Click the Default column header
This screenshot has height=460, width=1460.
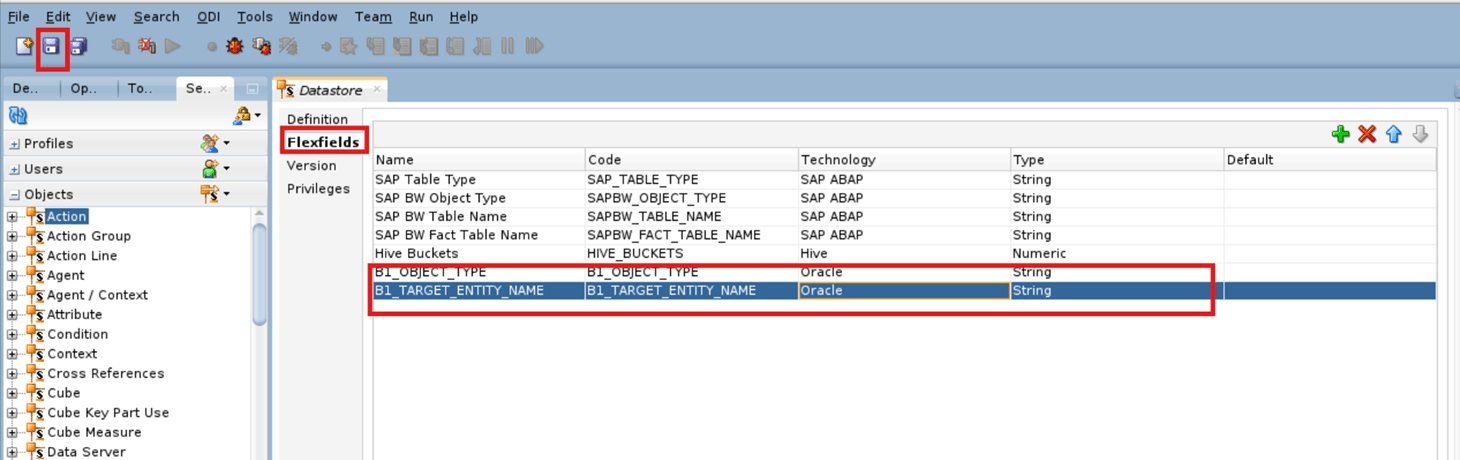pyautogui.click(x=1330, y=160)
